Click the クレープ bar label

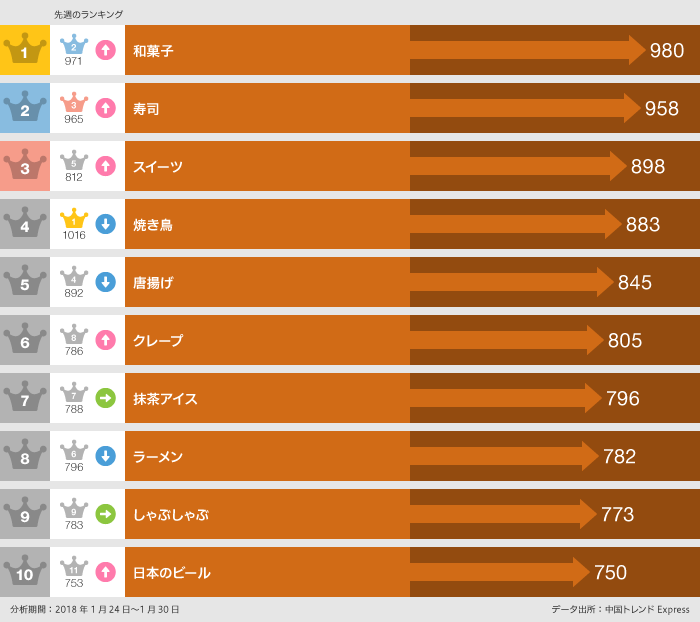[x=158, y=341]
